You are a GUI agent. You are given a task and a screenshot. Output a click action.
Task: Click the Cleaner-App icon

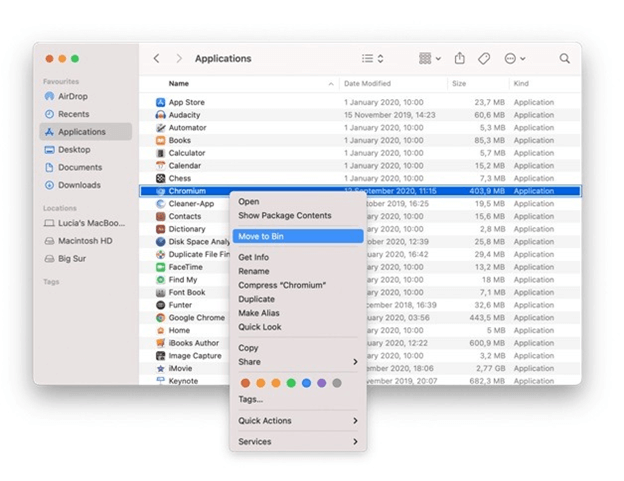(160, 204)
